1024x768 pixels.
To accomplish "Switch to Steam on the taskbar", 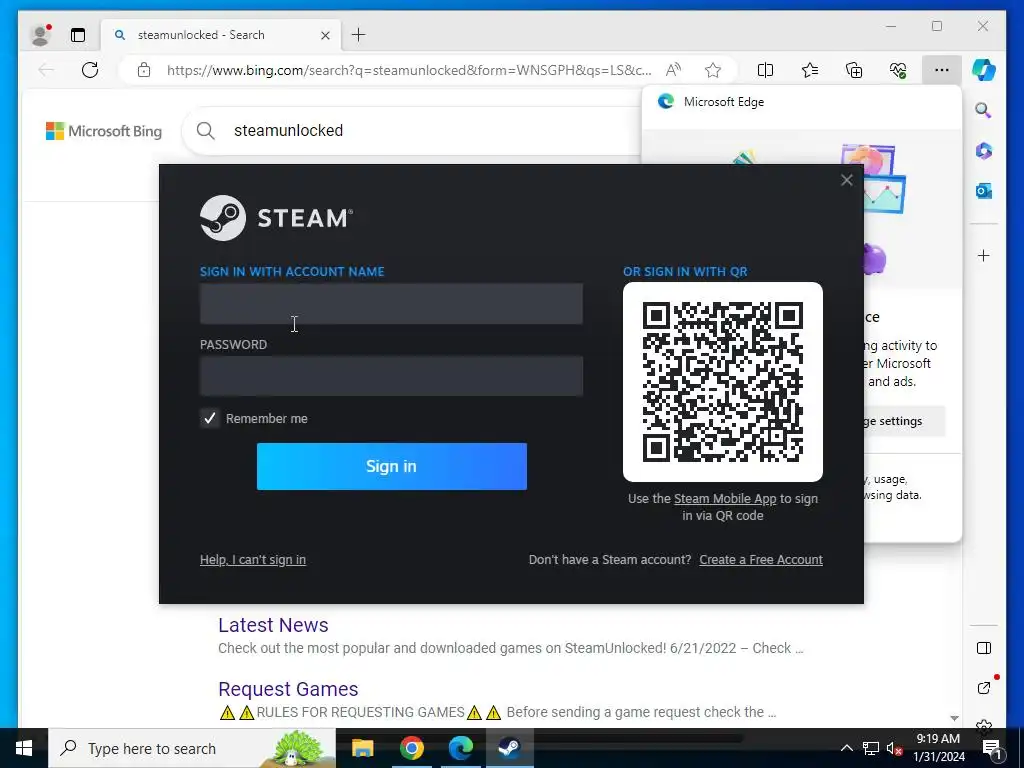I will pos(509,748).
